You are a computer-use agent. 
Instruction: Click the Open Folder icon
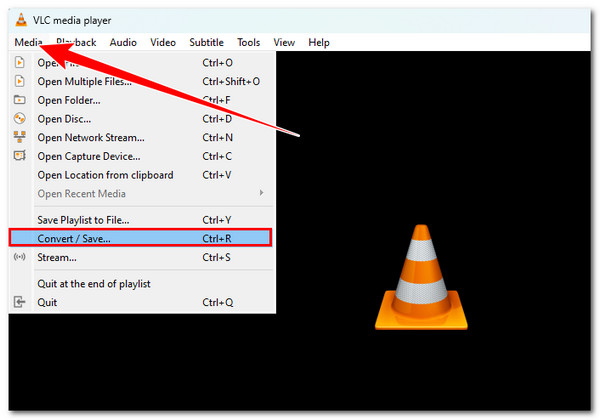[x=20, y=100]
